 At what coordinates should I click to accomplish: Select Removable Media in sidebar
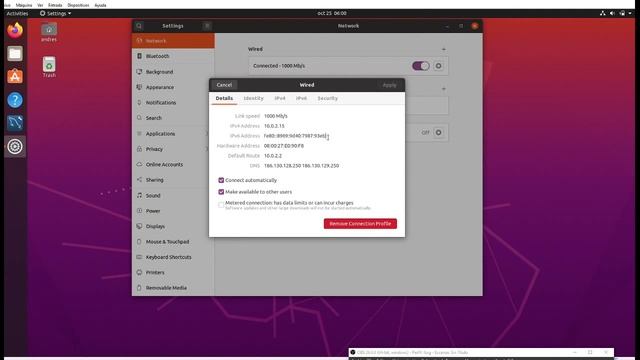coord(173,288)
